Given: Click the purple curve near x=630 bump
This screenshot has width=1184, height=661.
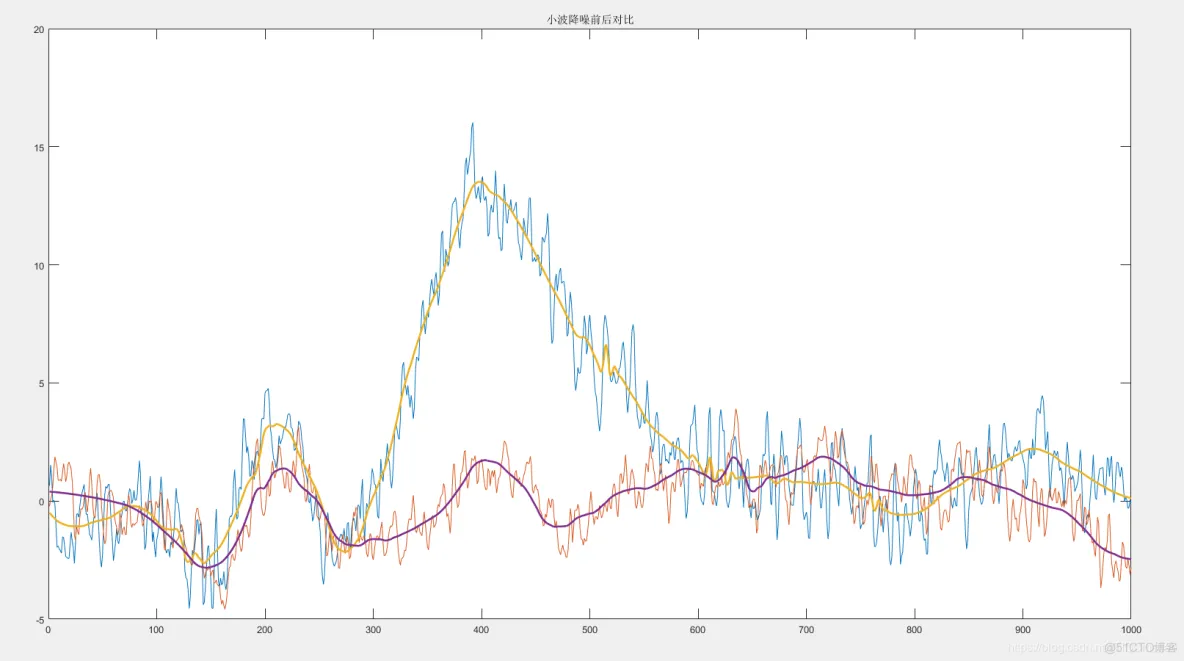Looking at the screenshot, I should [x=735, y=458].
